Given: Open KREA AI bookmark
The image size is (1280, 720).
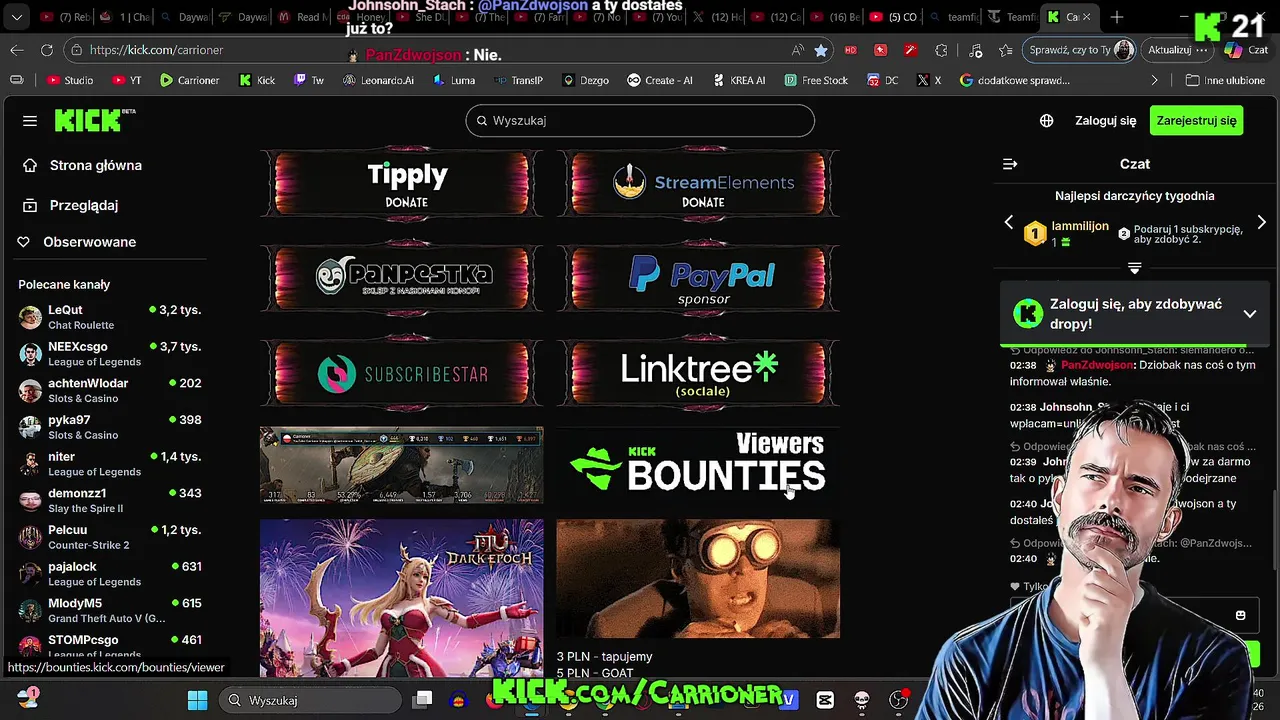Looking at the screenshot, I should pyautogui.click(x=738, y=80).
